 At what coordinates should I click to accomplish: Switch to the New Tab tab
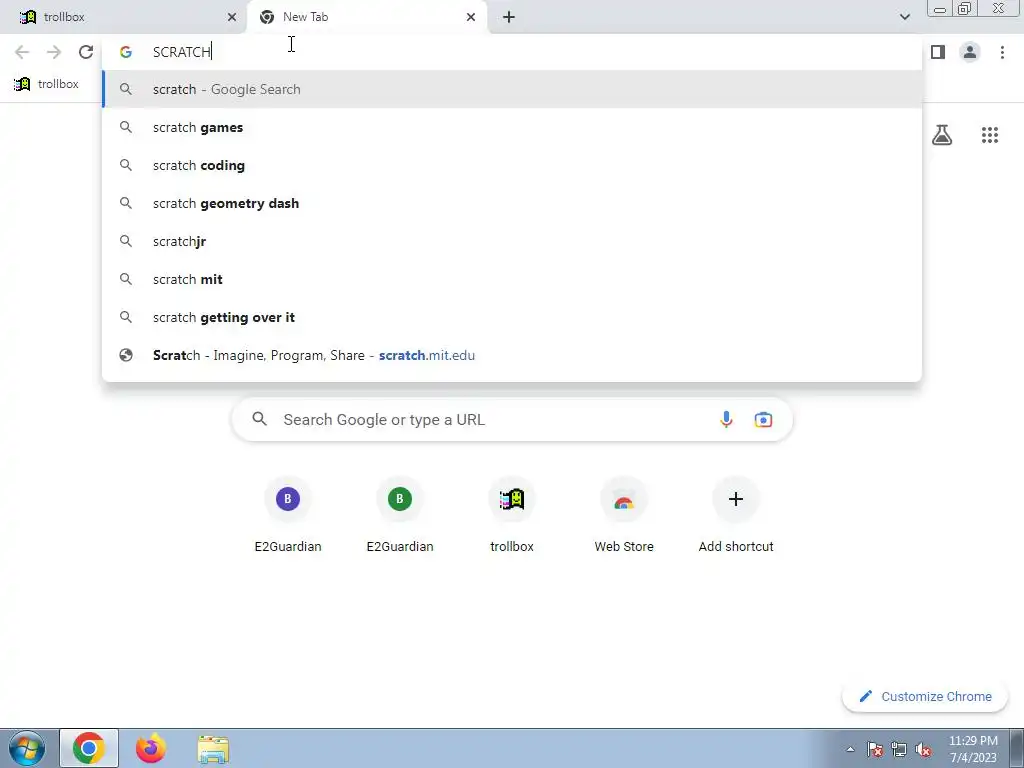point(367,17)
